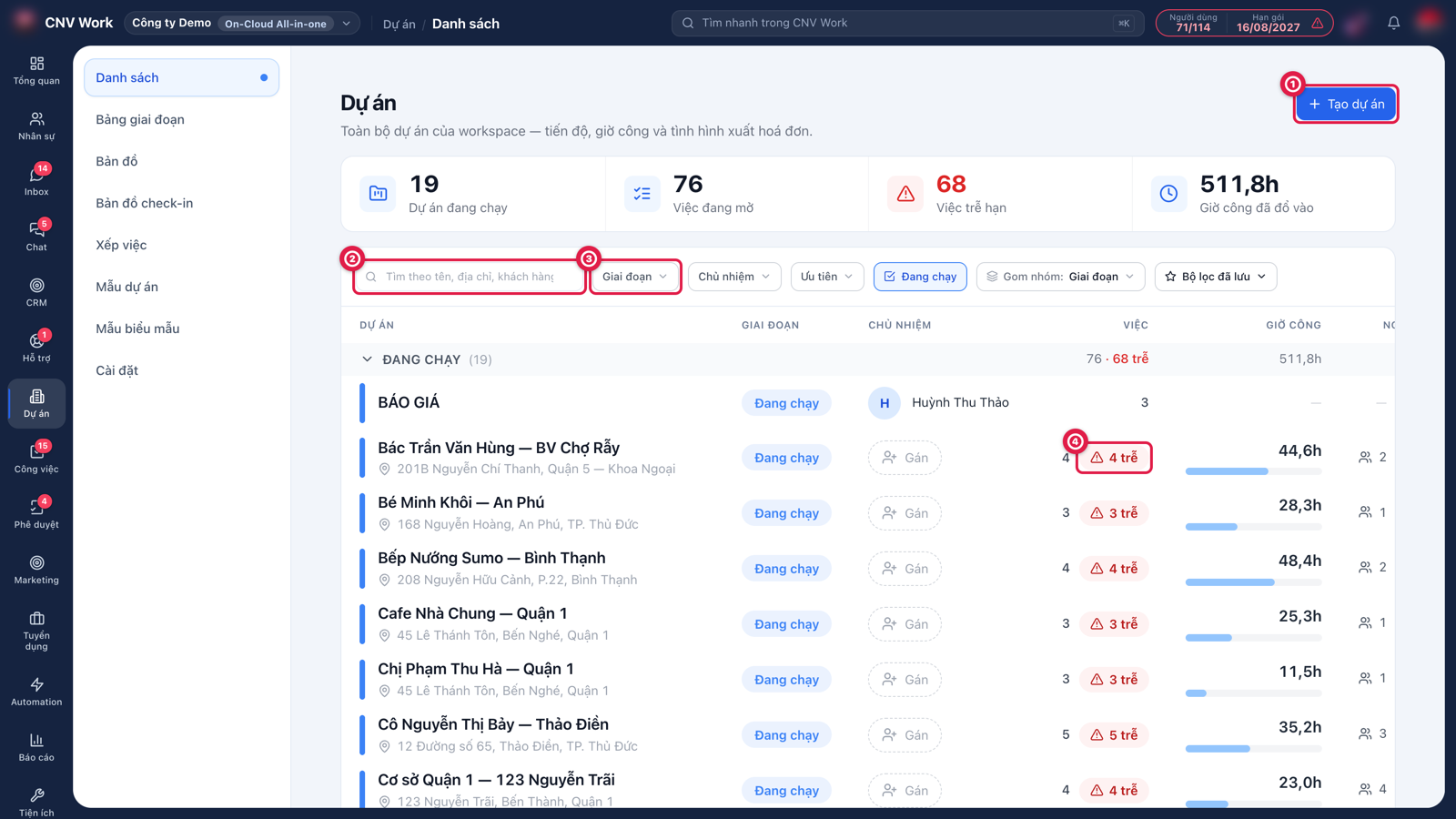
Task: Collapse the ĐANG CHẠY group
Action: 367,359
